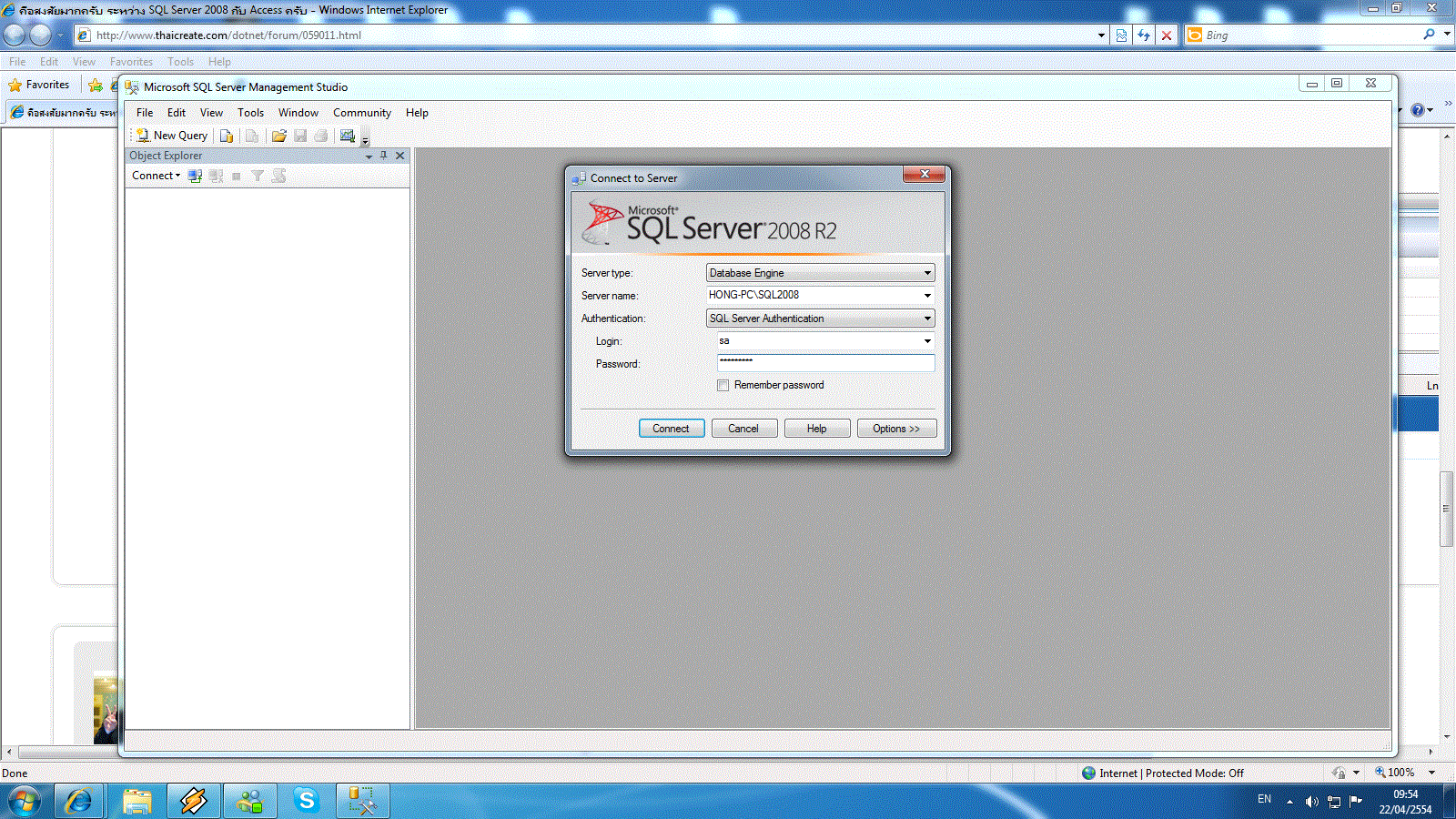
Task: Open the File menu in Management Studio
Action: tap(145, 113)
